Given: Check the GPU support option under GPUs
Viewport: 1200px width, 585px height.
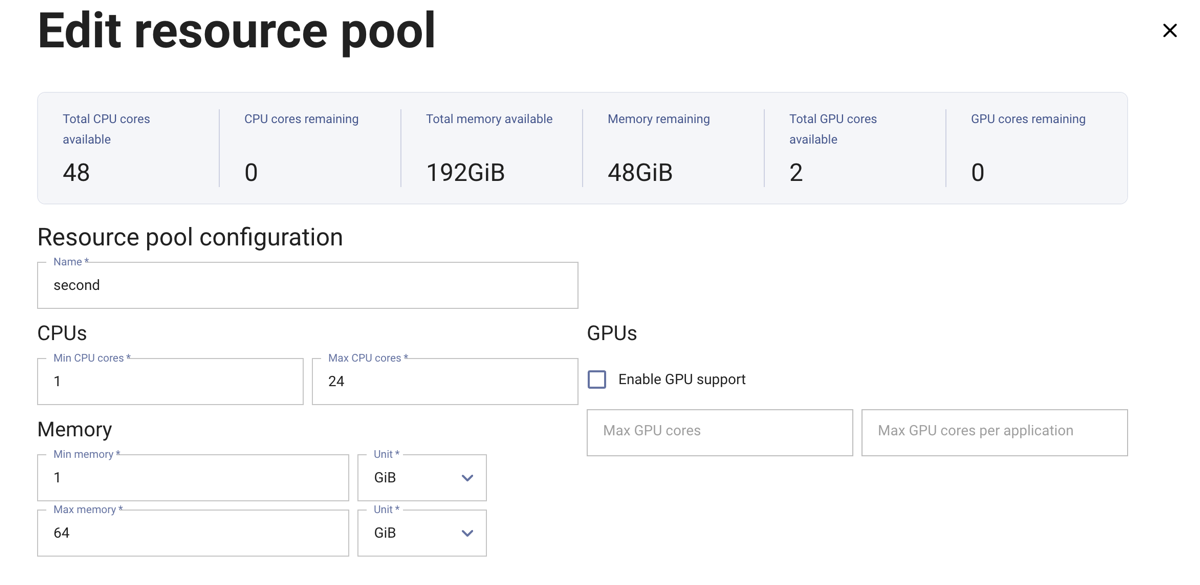Looking at the screenshot, I should pyautogui.click(x=597, y=379).
